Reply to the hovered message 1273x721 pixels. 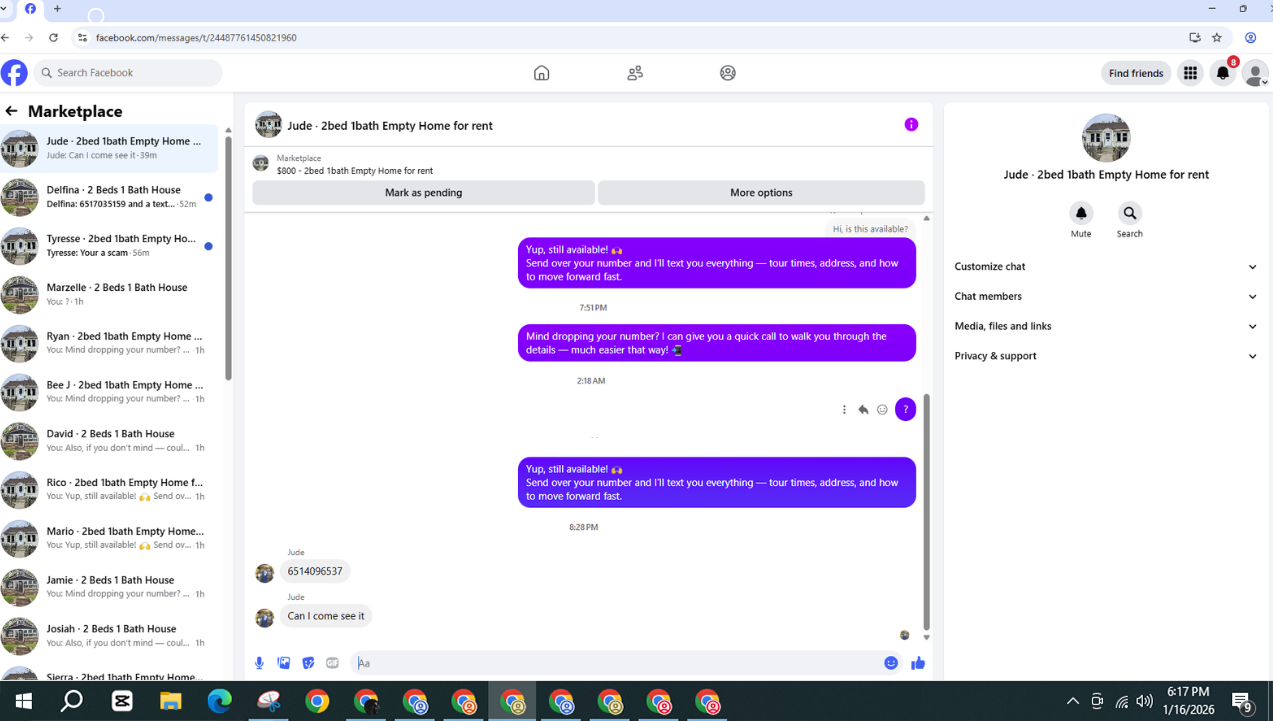[x=863, y=409]
